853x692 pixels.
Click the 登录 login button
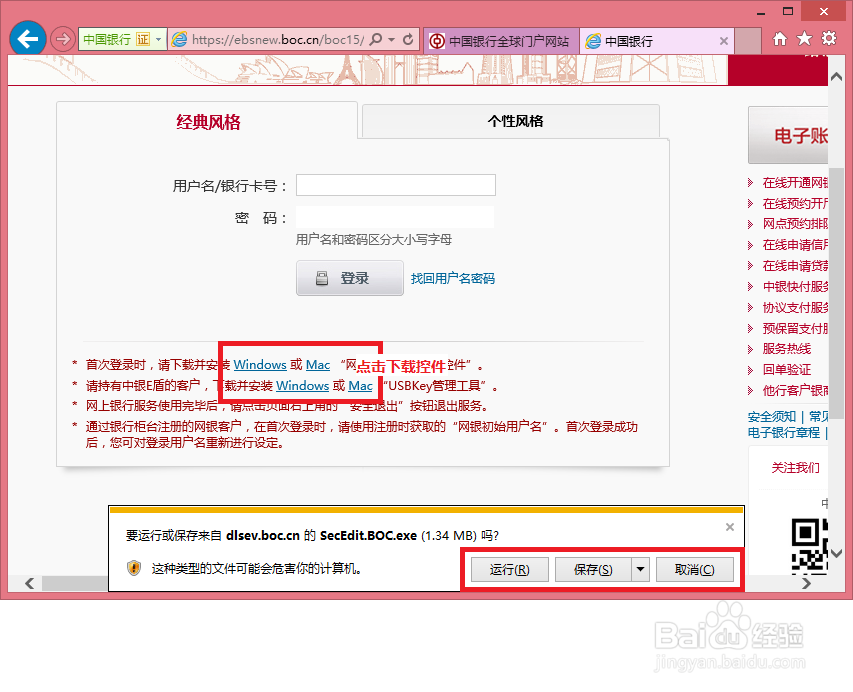click(350, 278)
